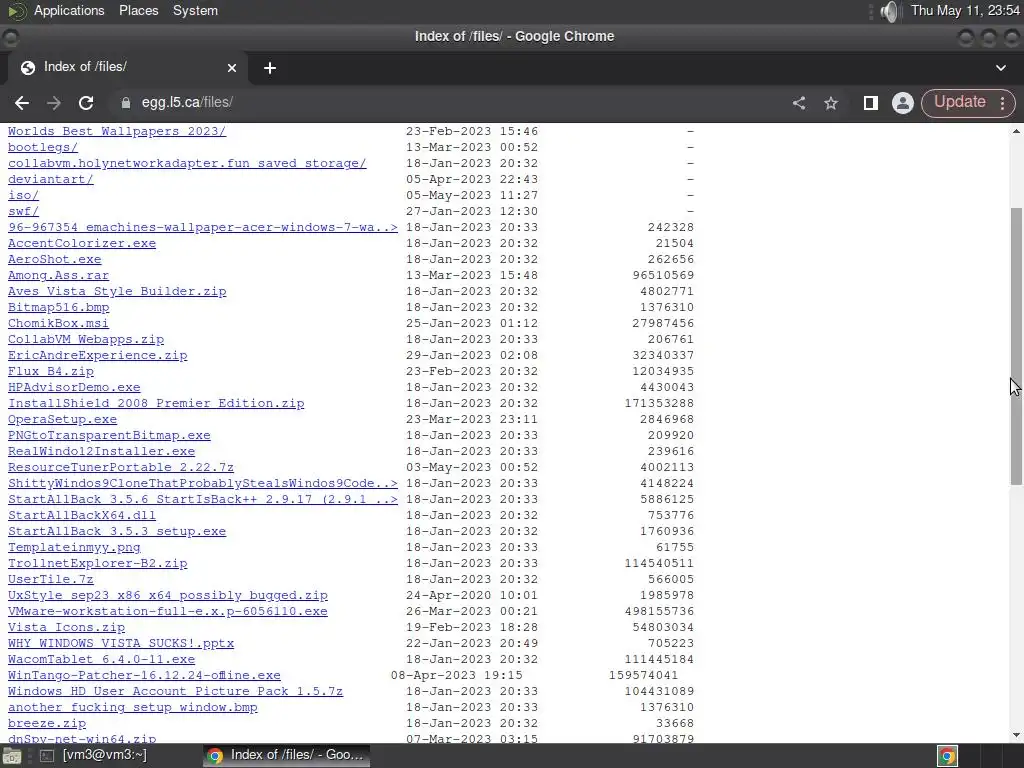Download AccentColorizer.exe
The image size is (1024, 768).
coord(82,244)
